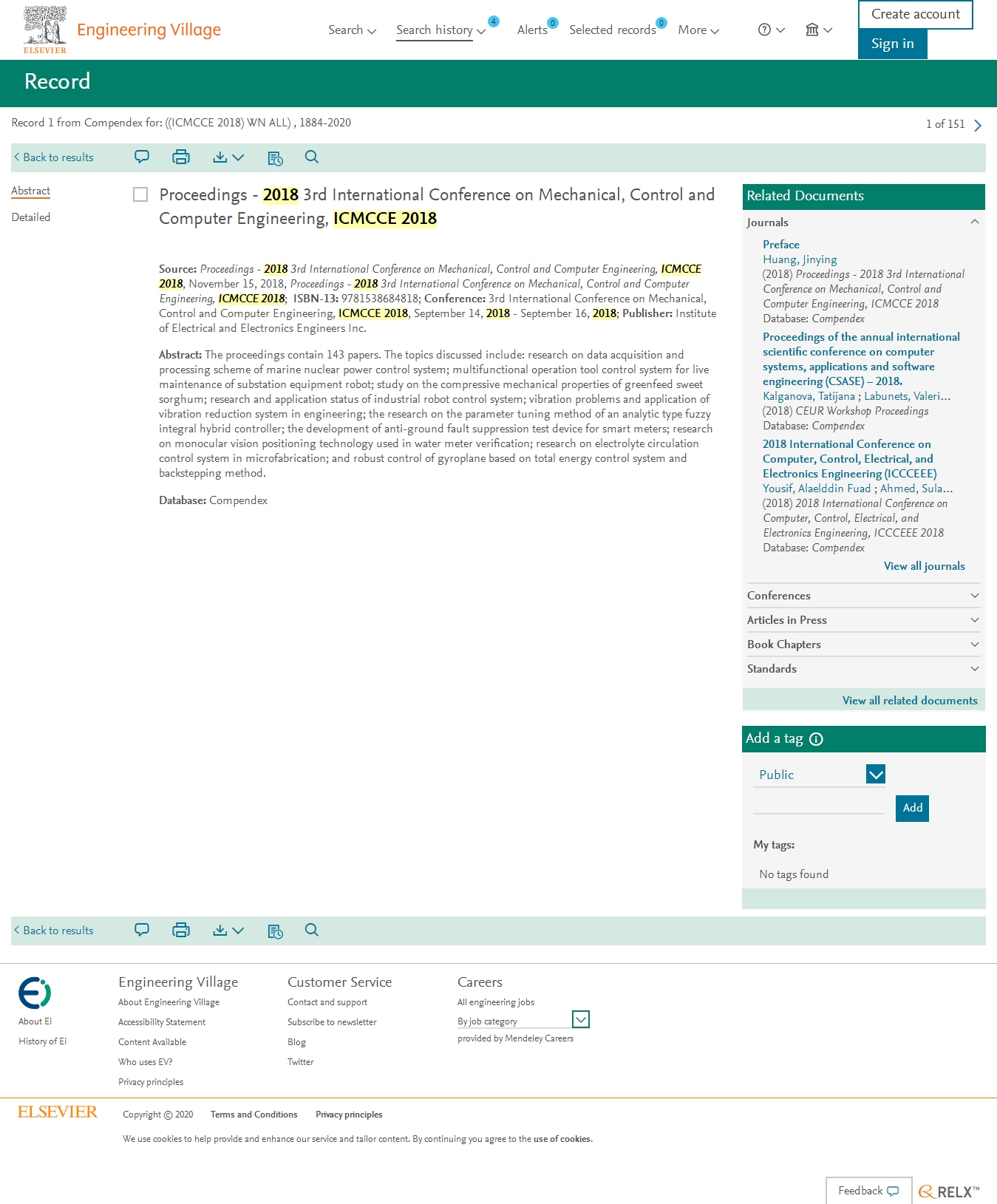
Task: Click bottom Back to results link
Action: click(x=53, y=931)
